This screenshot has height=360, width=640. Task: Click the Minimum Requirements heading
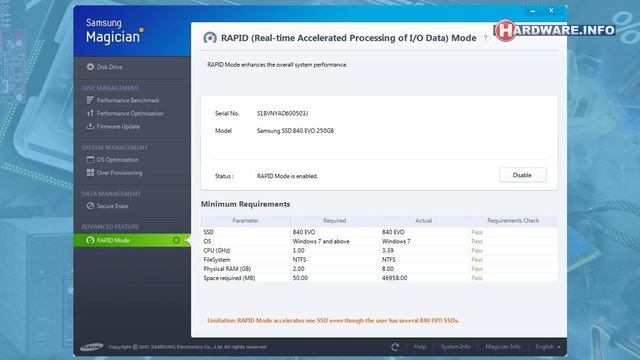click(245, 204)
